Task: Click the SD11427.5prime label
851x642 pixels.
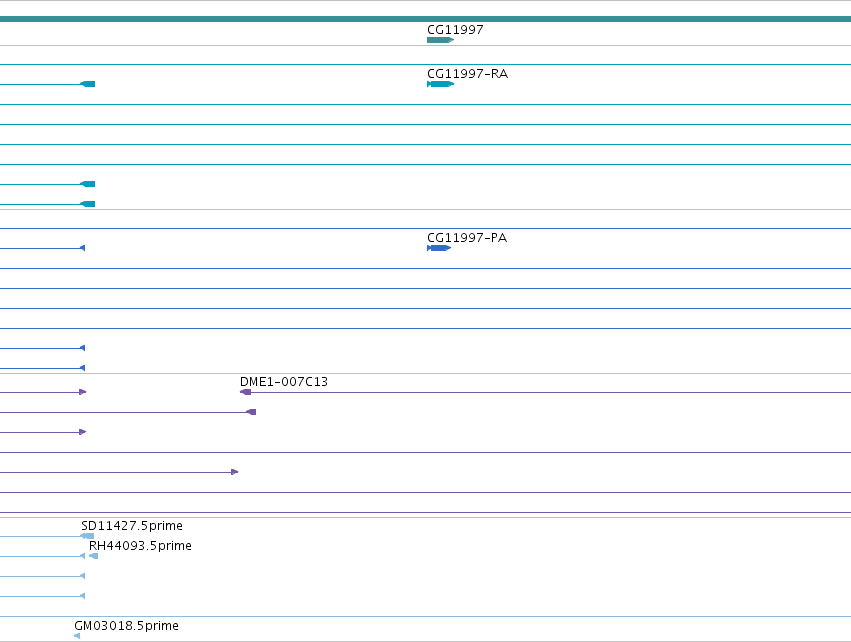Action: point(132,525)
